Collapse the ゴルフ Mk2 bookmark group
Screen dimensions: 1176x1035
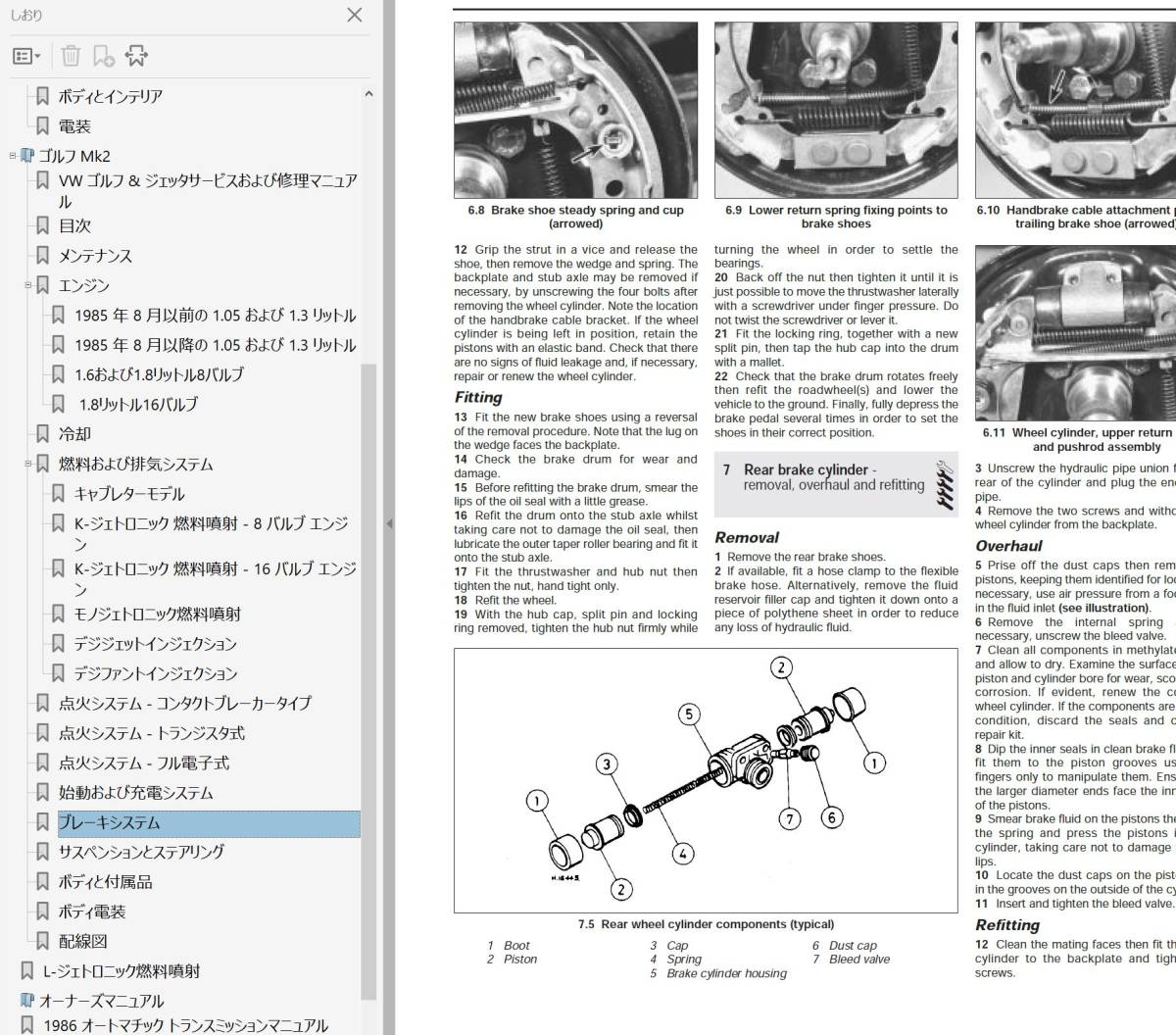click(13, 156)
